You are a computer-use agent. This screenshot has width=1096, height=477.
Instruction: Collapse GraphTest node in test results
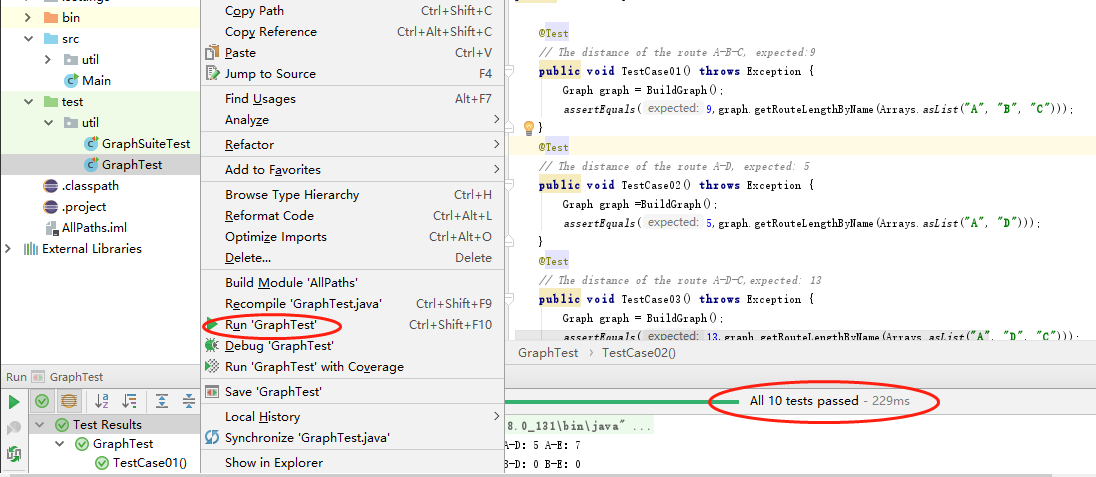pos(60,443)
